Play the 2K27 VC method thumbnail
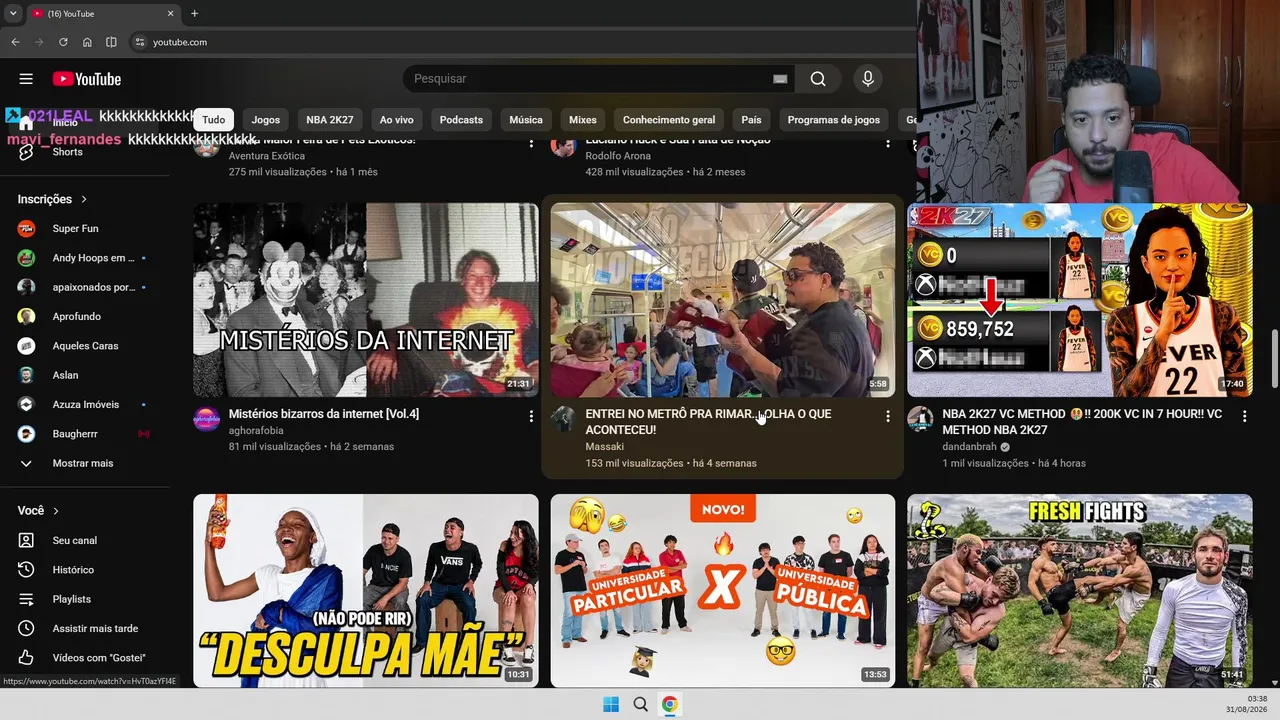Image resolution: width=1280 pixels, height=720 pixels. tap(1079, 300)
